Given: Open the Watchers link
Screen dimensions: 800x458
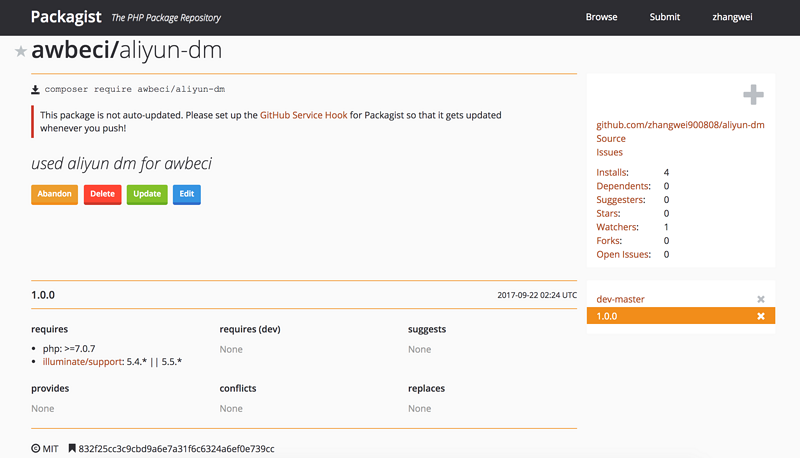Looking at the screenshot, I should pyautogui.click(x=617, y=227).
